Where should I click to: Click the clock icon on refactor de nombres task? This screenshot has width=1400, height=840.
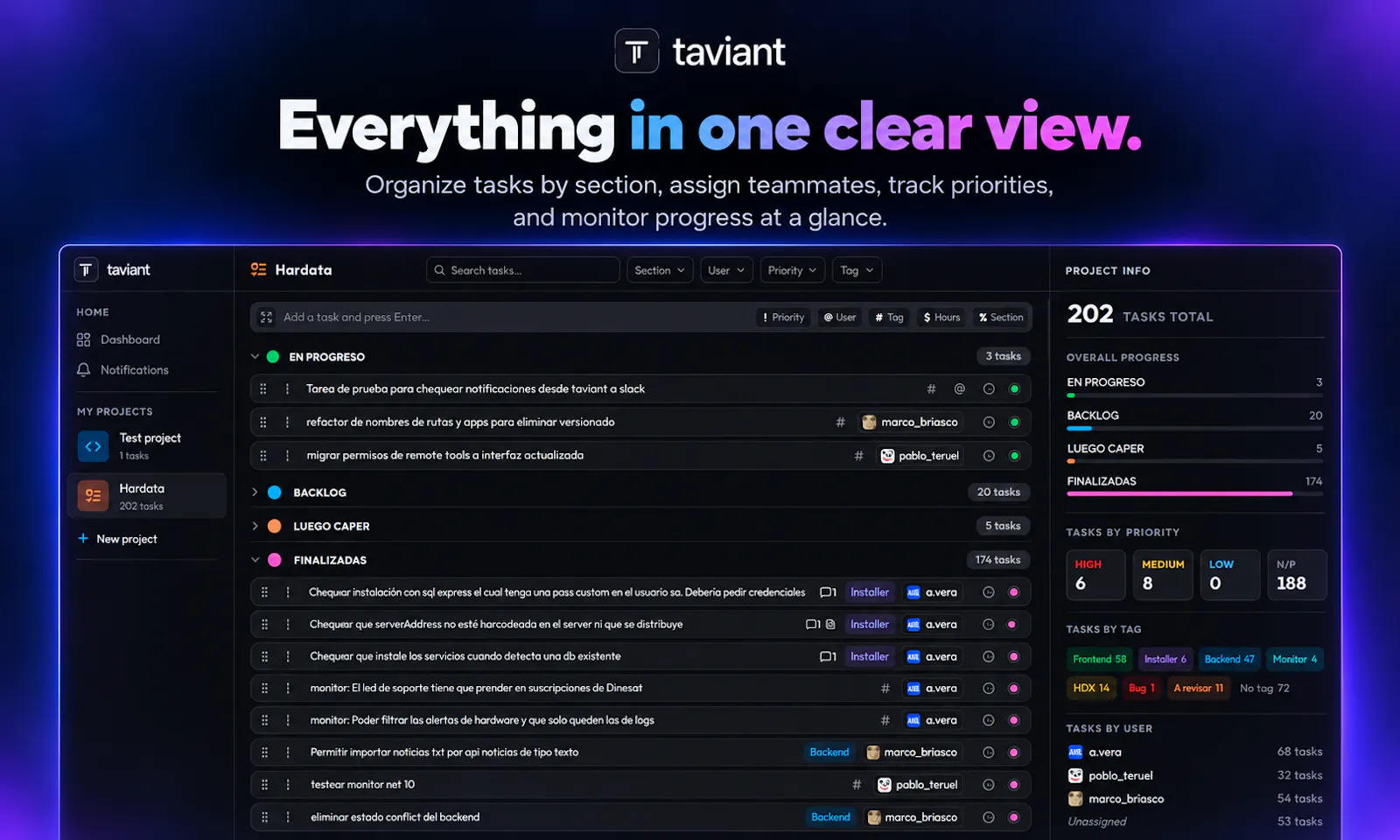989,422
